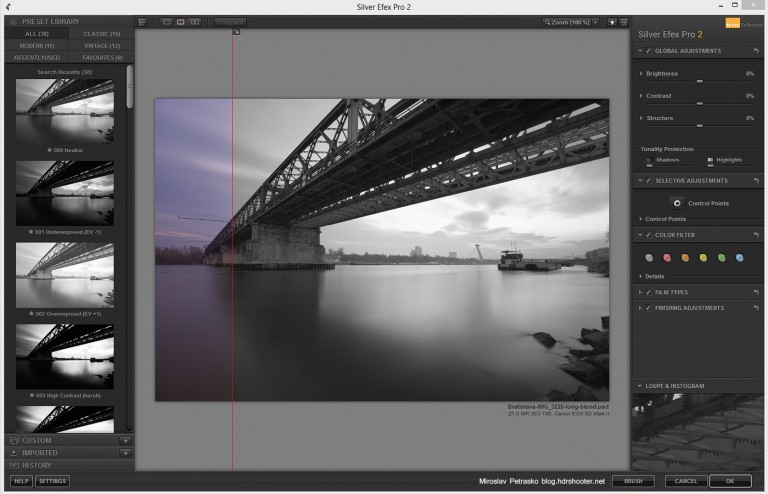
Task: Uncheck Finishing Adjustments checkbox
Action: point(648,308)
